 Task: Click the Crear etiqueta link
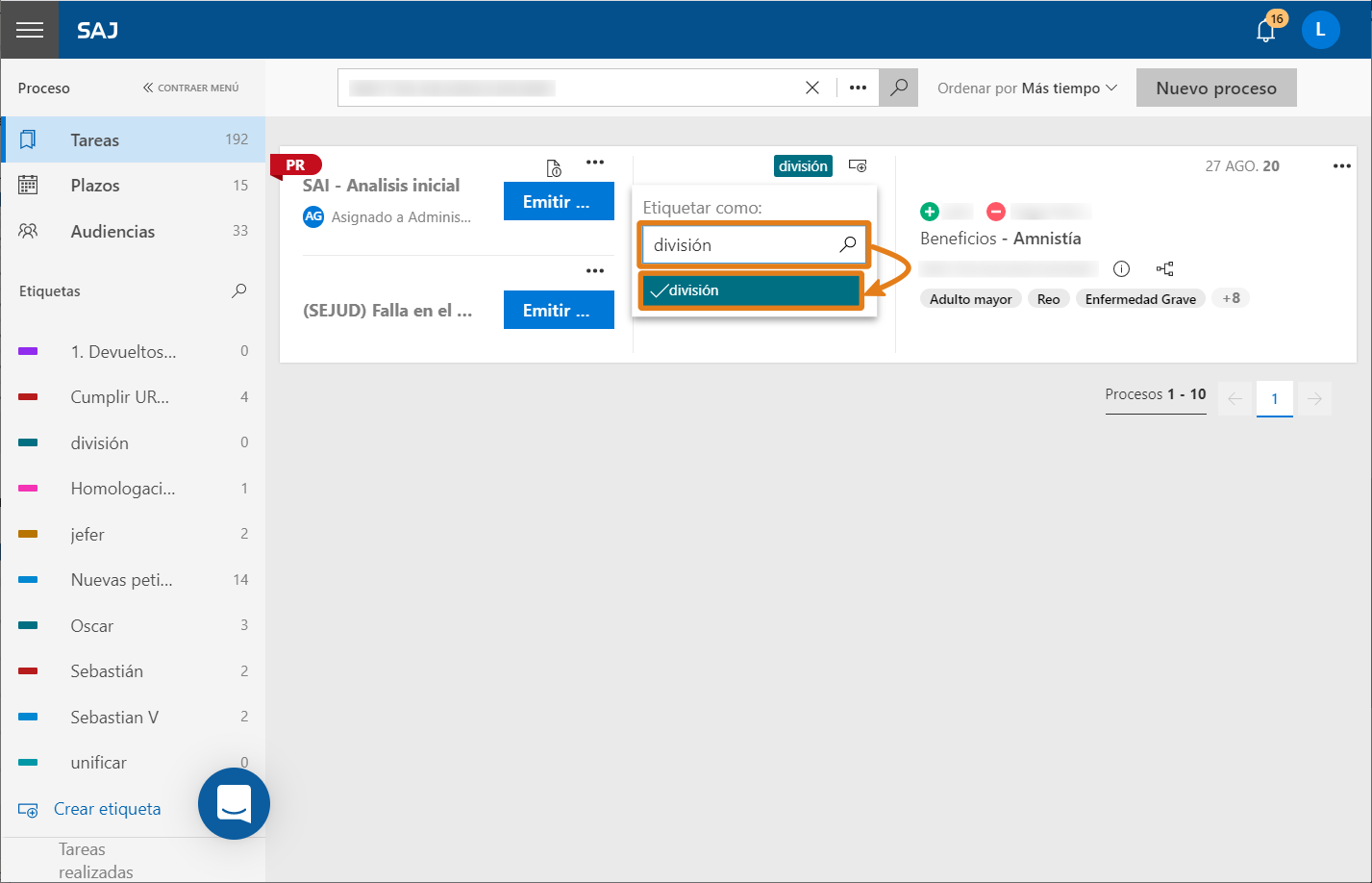107,809
